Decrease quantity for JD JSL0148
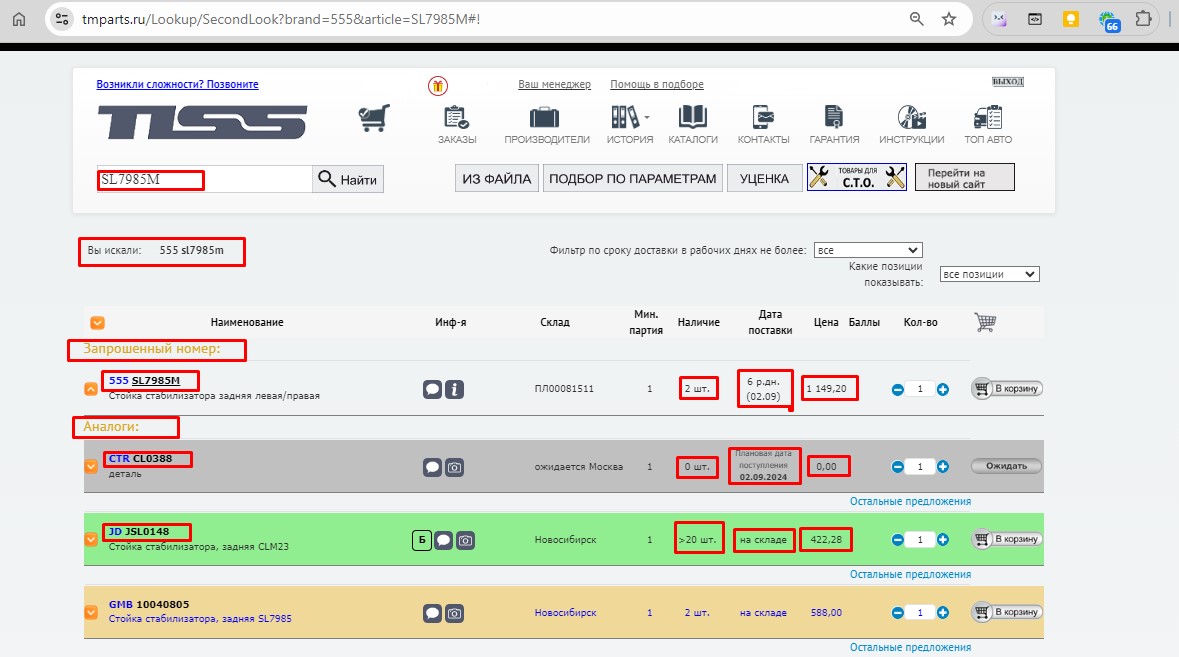This screenshot has height=657, width=1179. point(897,540)
